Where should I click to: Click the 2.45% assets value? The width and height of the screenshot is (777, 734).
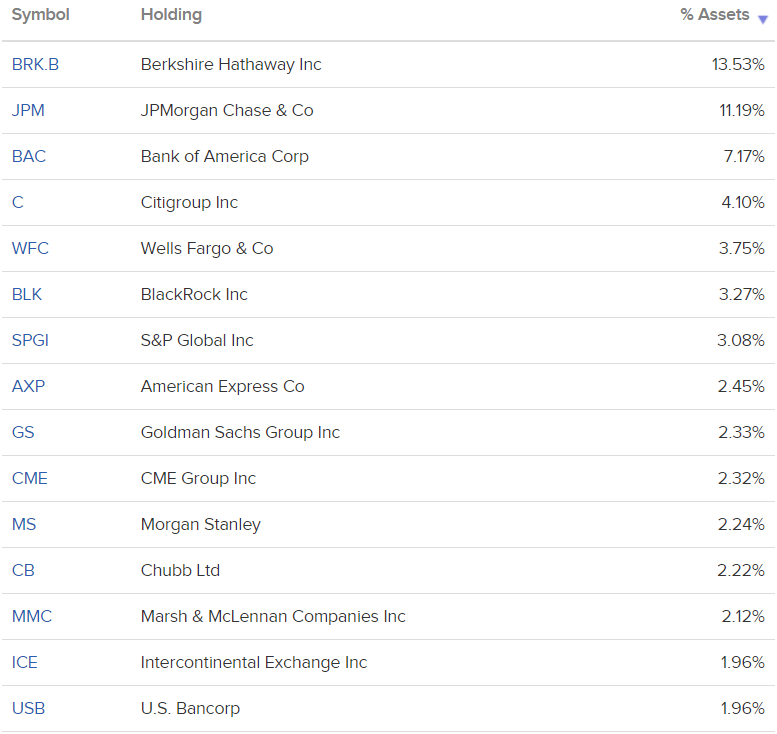[741, 386]
